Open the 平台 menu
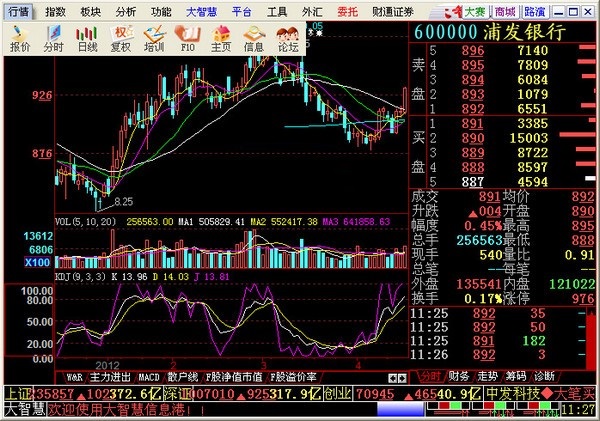The height and width of the screenshot is (421, 600). point(241,12)
